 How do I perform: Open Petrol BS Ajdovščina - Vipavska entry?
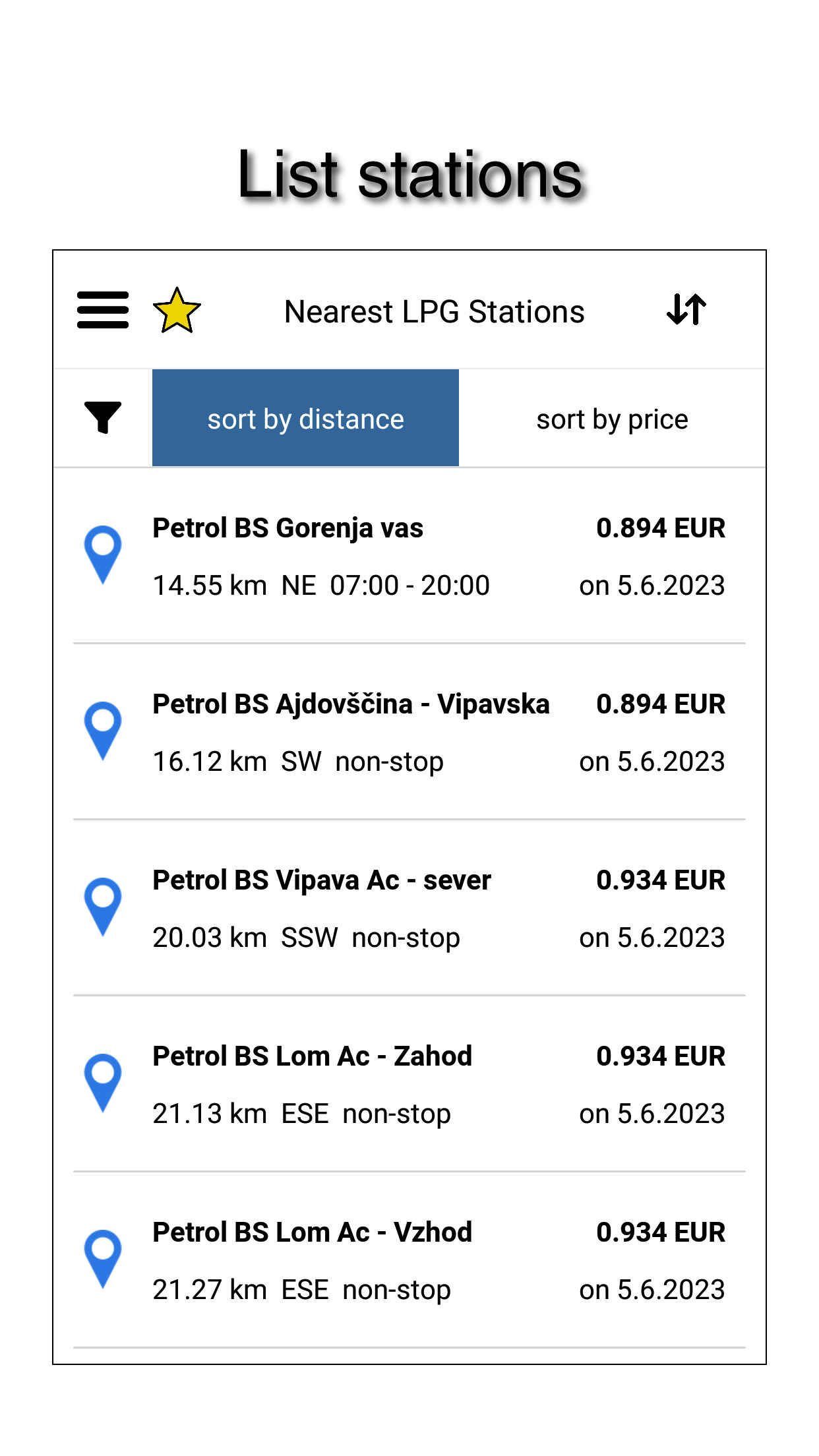[351, 704]
